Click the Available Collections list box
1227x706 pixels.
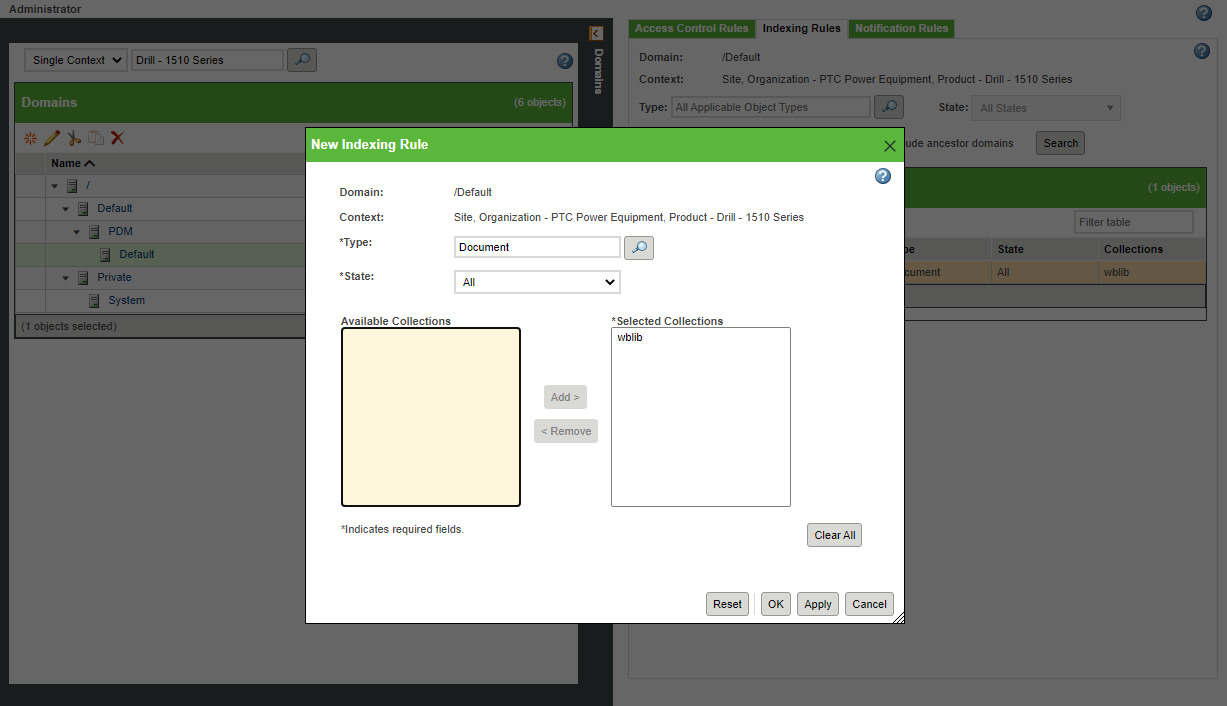pos(431,417)
